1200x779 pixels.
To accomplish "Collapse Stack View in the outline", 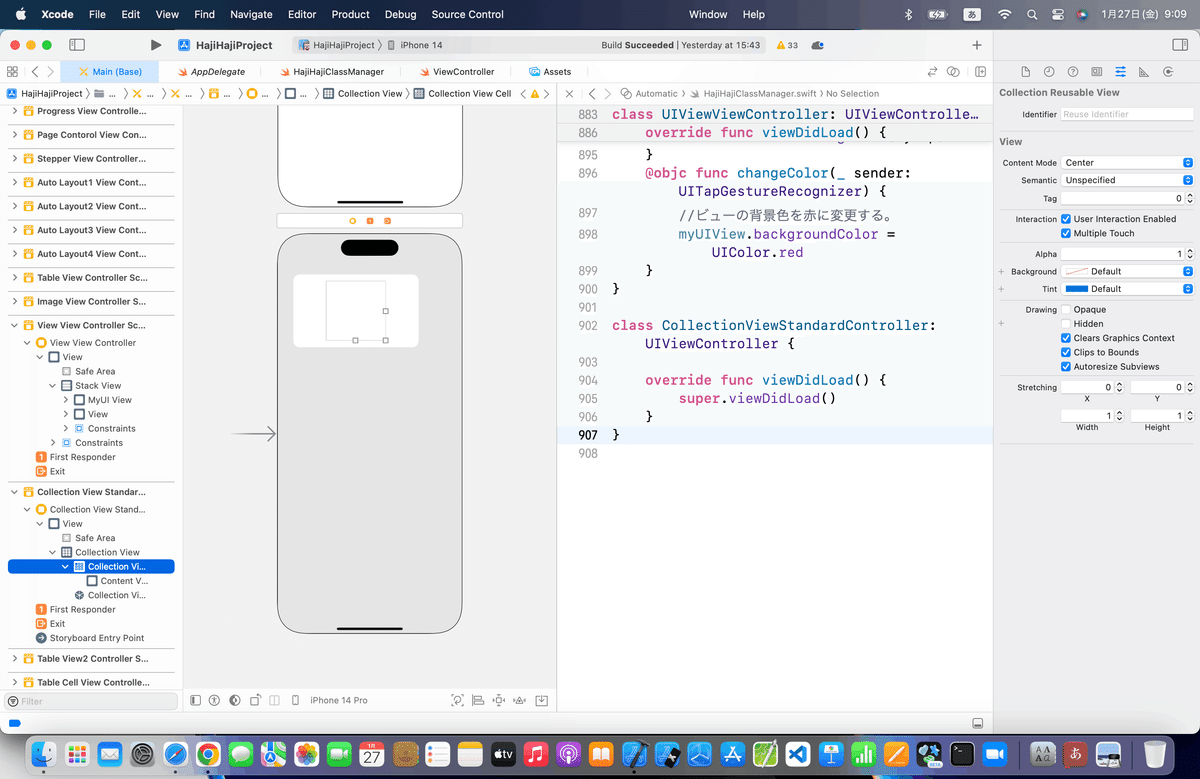I will [53, 385].
